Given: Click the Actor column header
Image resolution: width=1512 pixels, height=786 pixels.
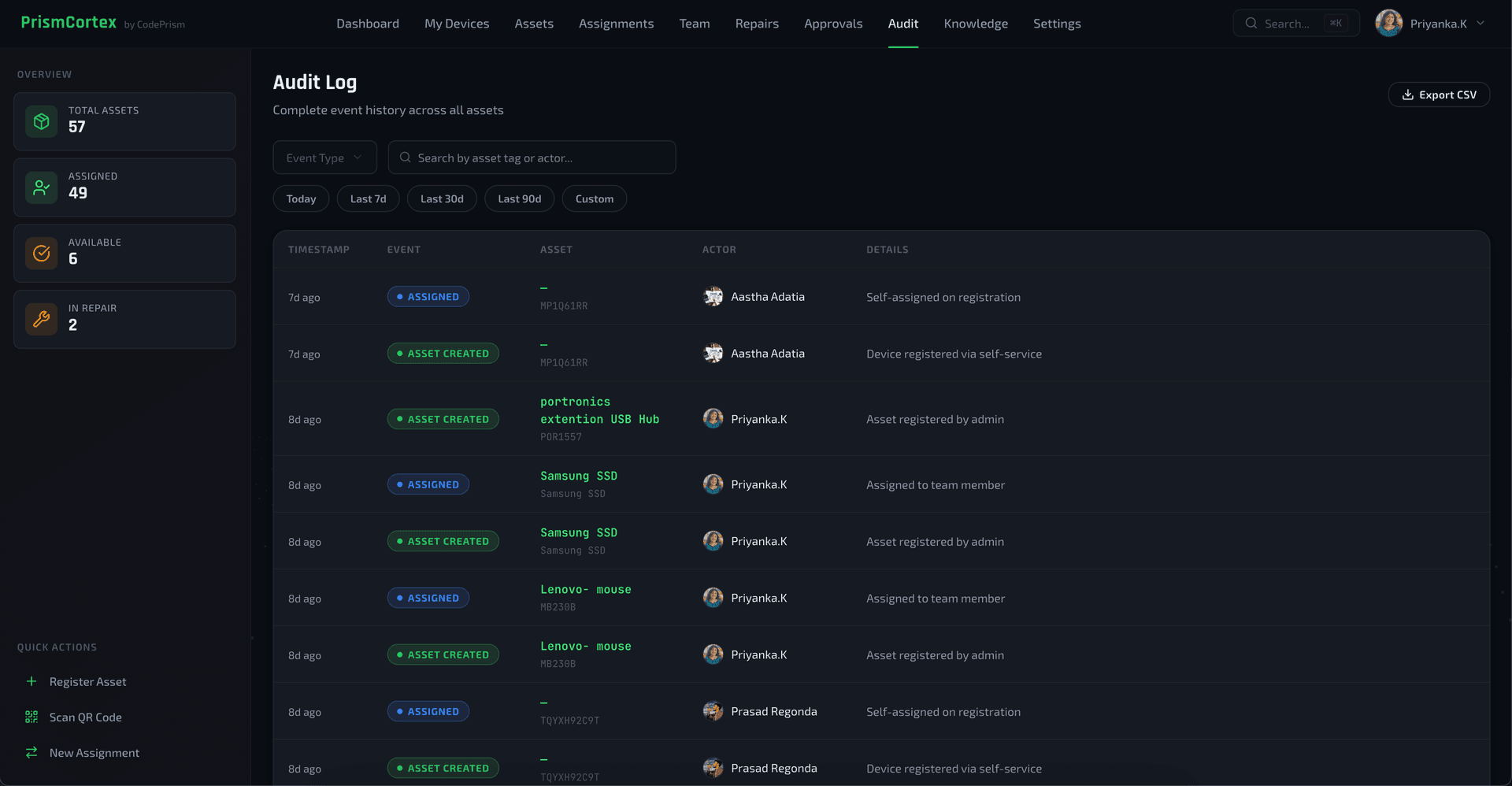Looking at the screenshot, I should point(719,249).
